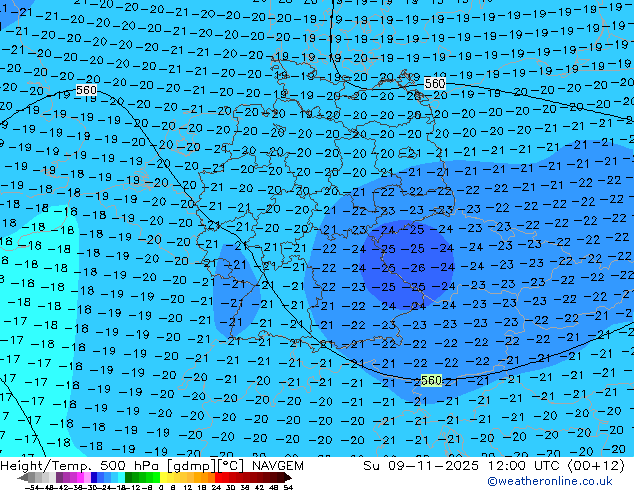Click the '(00+12)' forecast run offset
The image size is (634, 490).
(x=596, y=466)
